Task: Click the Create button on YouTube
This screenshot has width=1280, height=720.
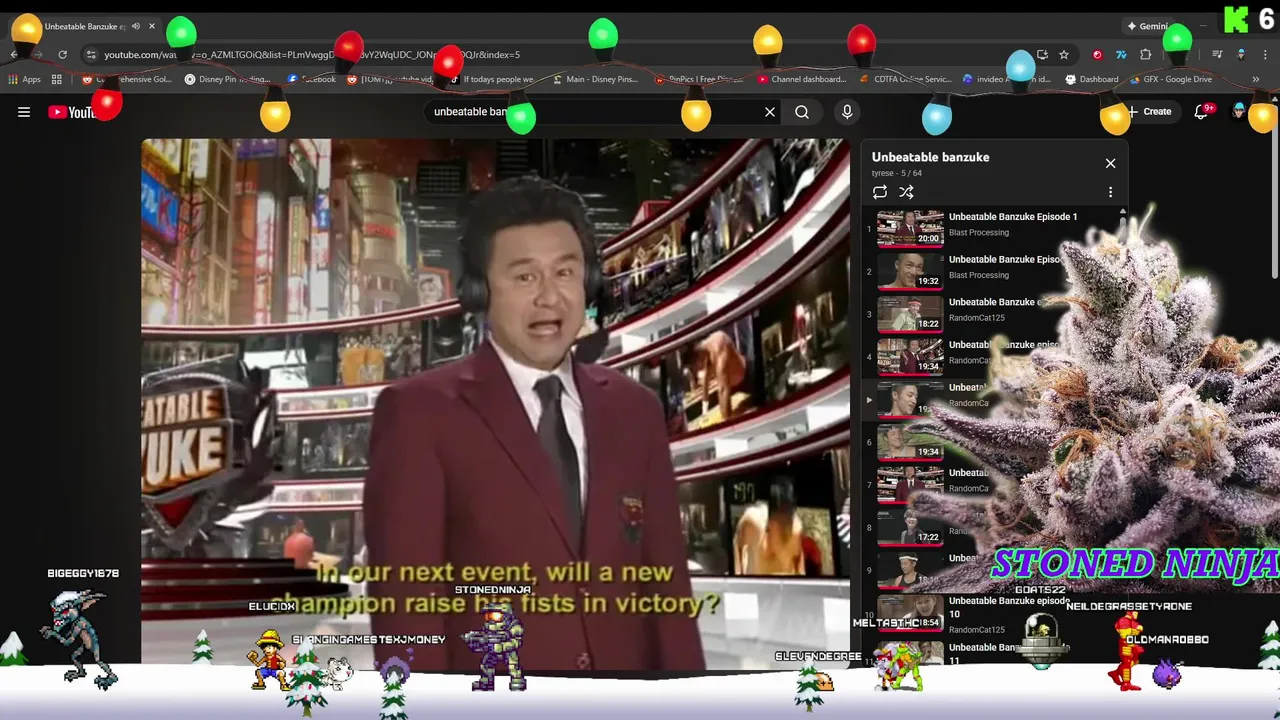Action: pos(1149,112)
